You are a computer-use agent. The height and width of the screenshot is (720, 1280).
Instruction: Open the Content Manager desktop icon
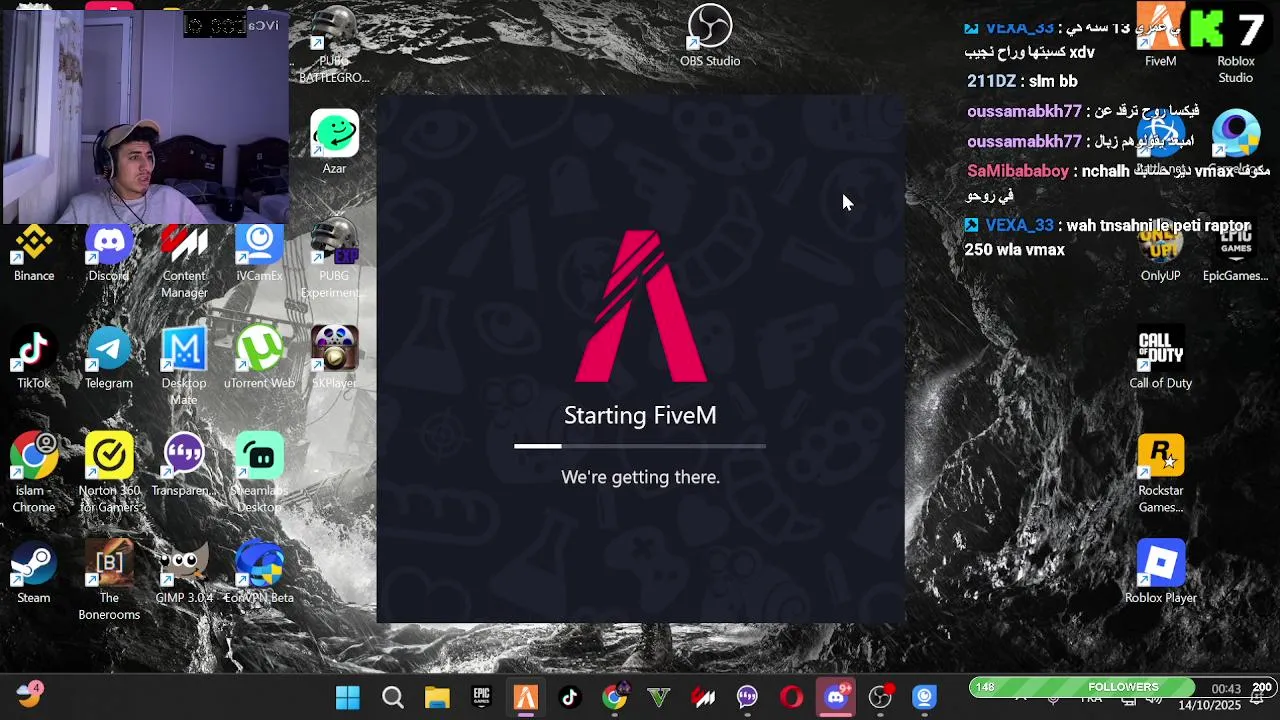[x=184, y=262]
